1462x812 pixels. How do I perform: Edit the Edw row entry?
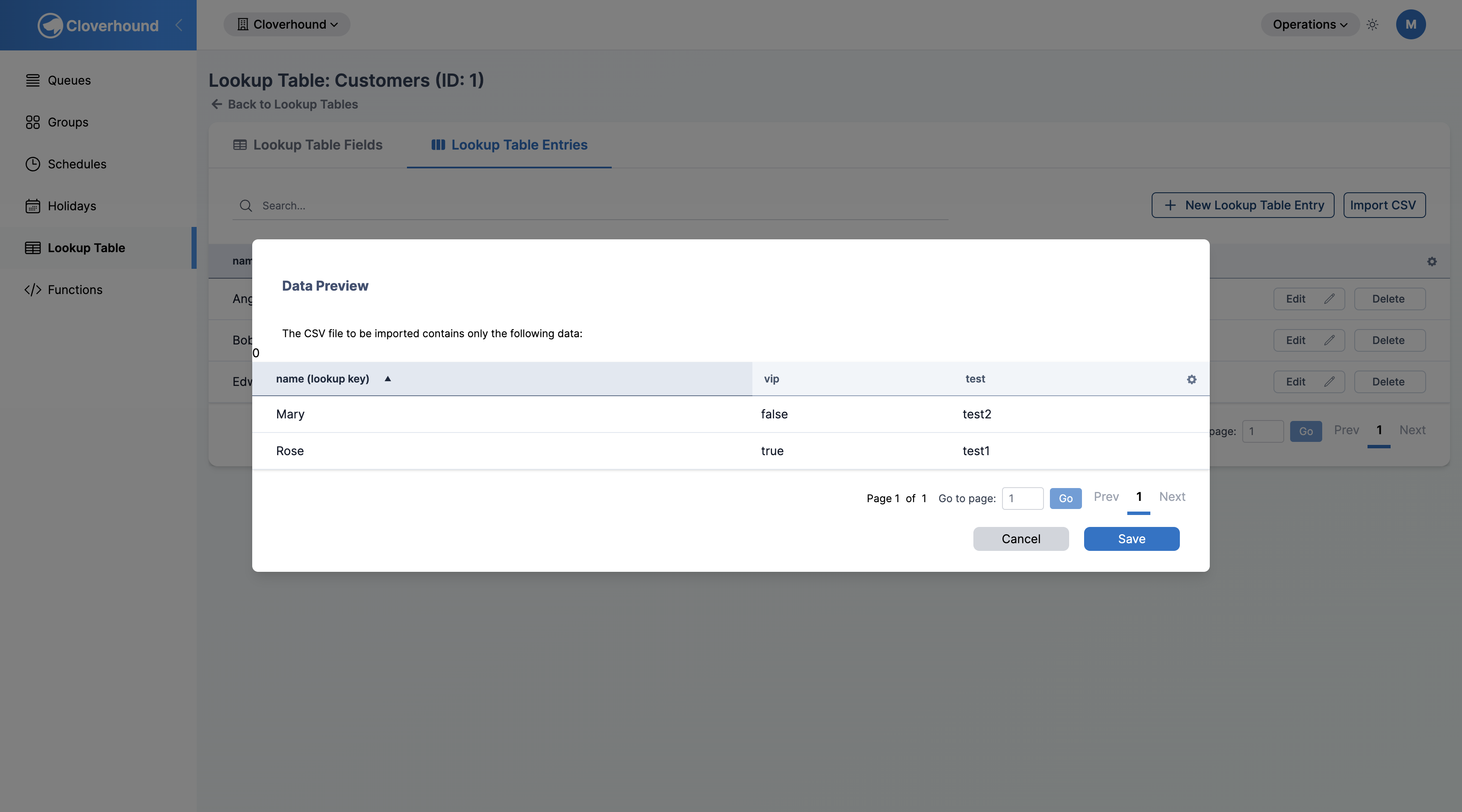(x=1309, y=382)
